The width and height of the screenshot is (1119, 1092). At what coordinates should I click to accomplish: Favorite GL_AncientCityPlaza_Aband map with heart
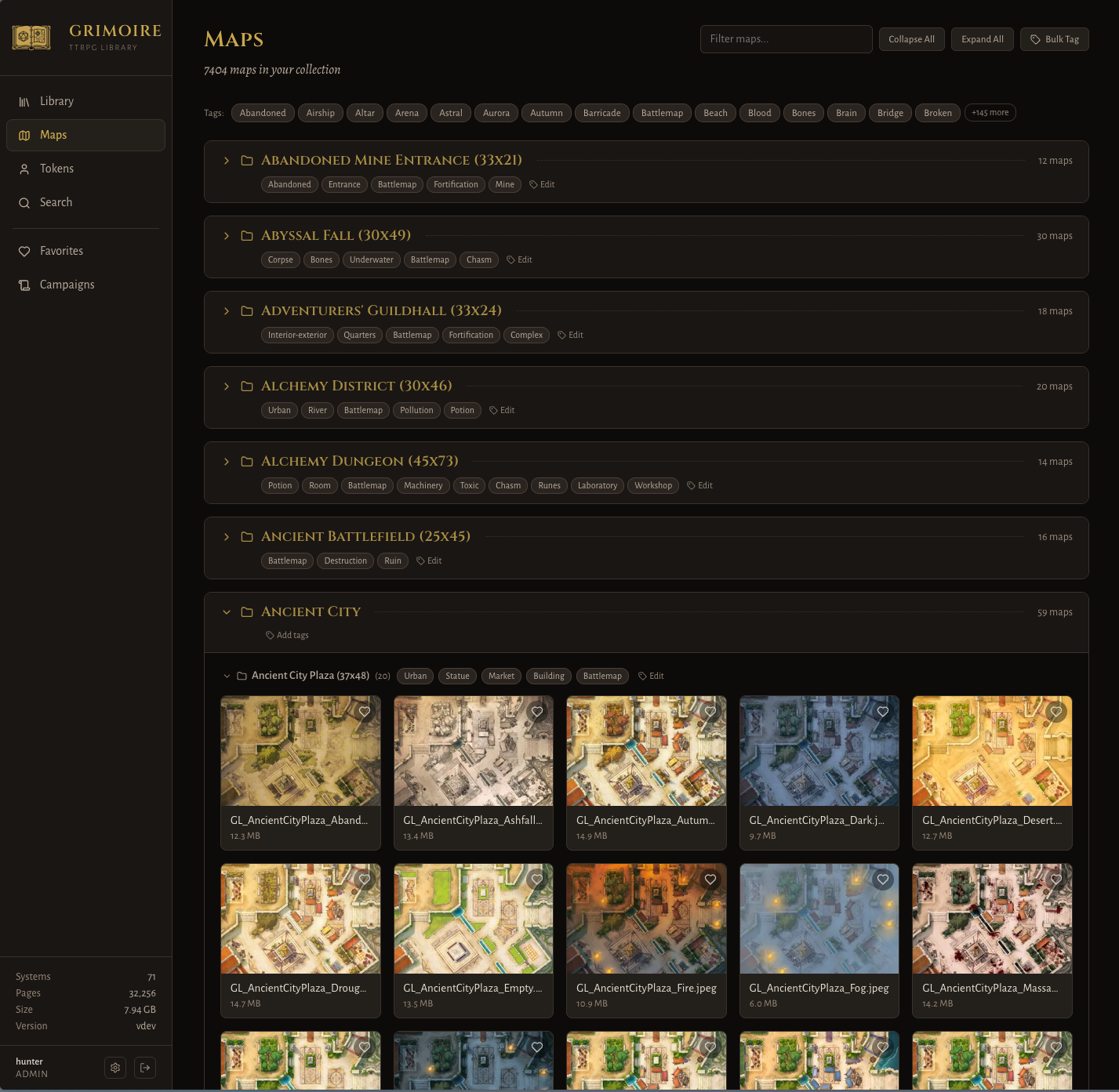coord(365,712)
